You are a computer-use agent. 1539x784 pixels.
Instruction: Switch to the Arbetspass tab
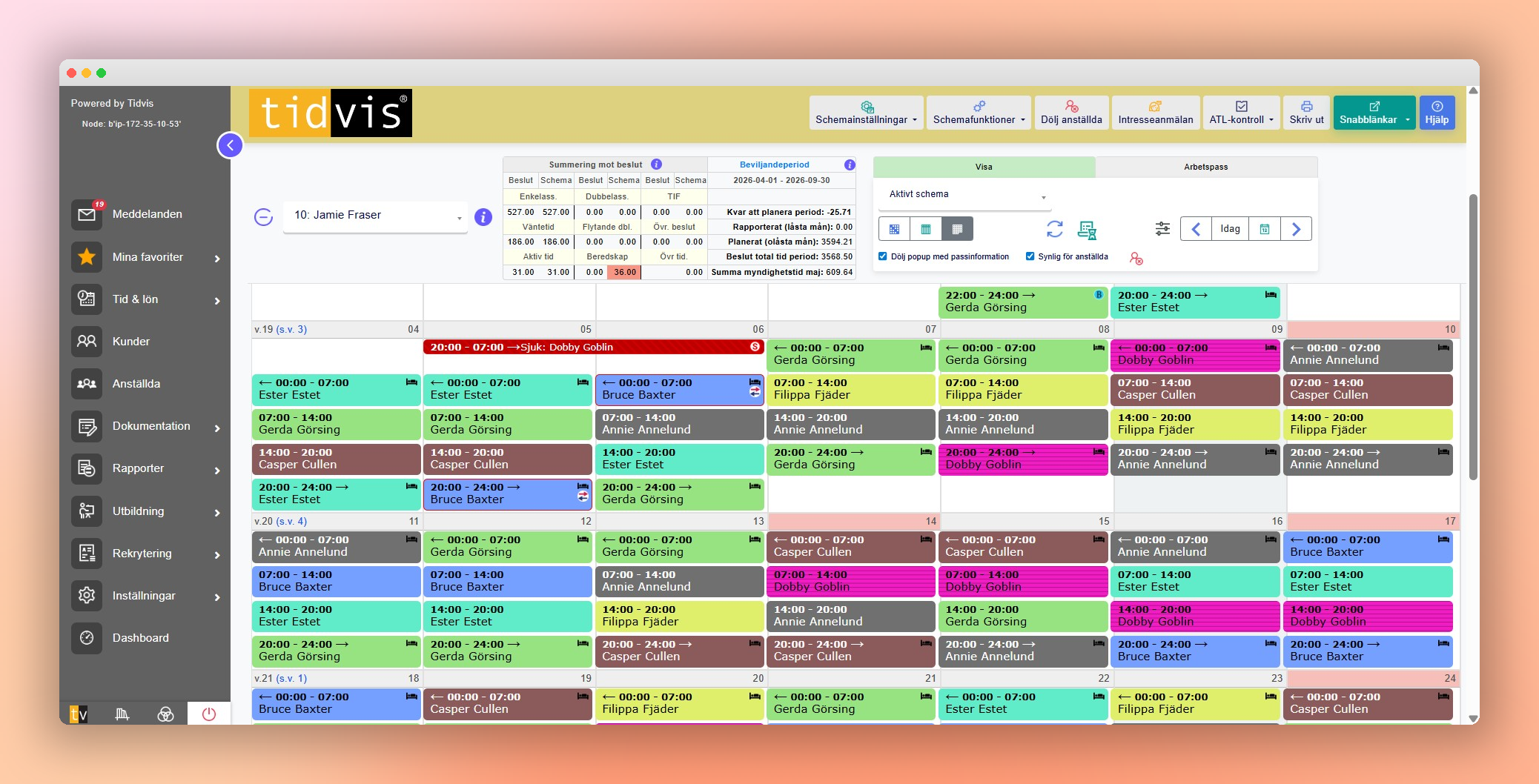(1206, 167)
